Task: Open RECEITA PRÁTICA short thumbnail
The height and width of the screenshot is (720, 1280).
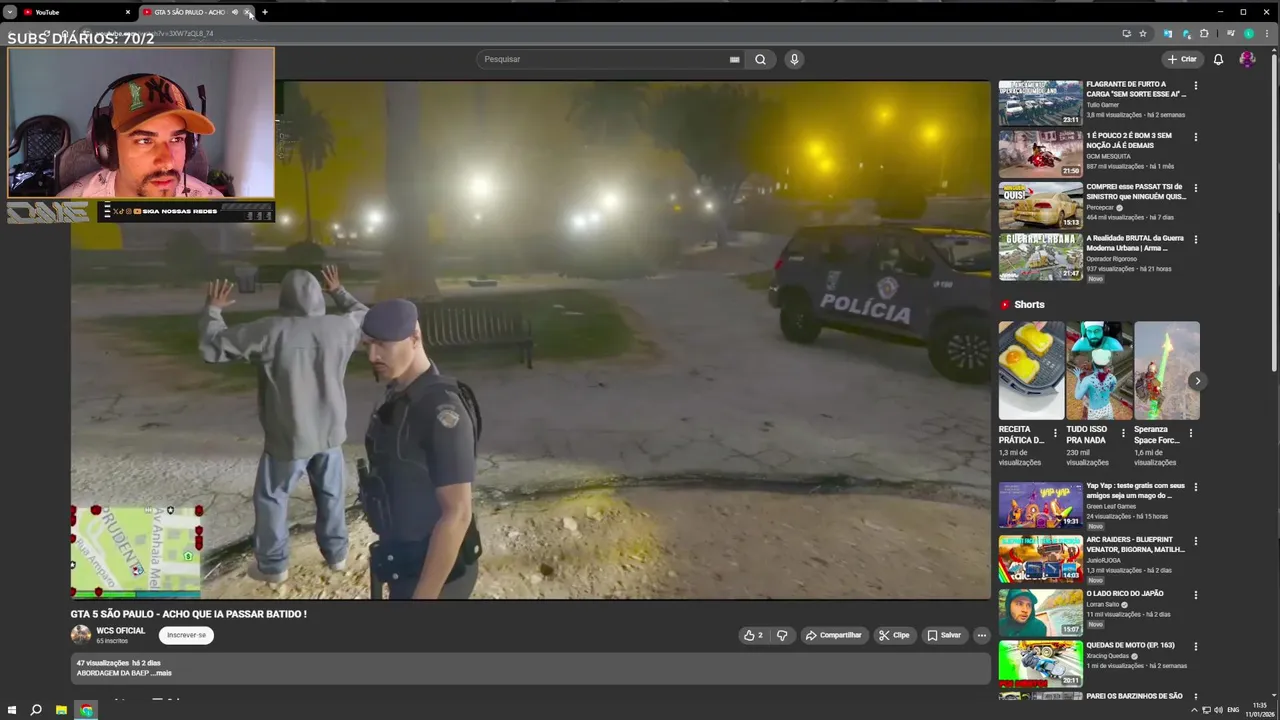Action: point(1031,370)
